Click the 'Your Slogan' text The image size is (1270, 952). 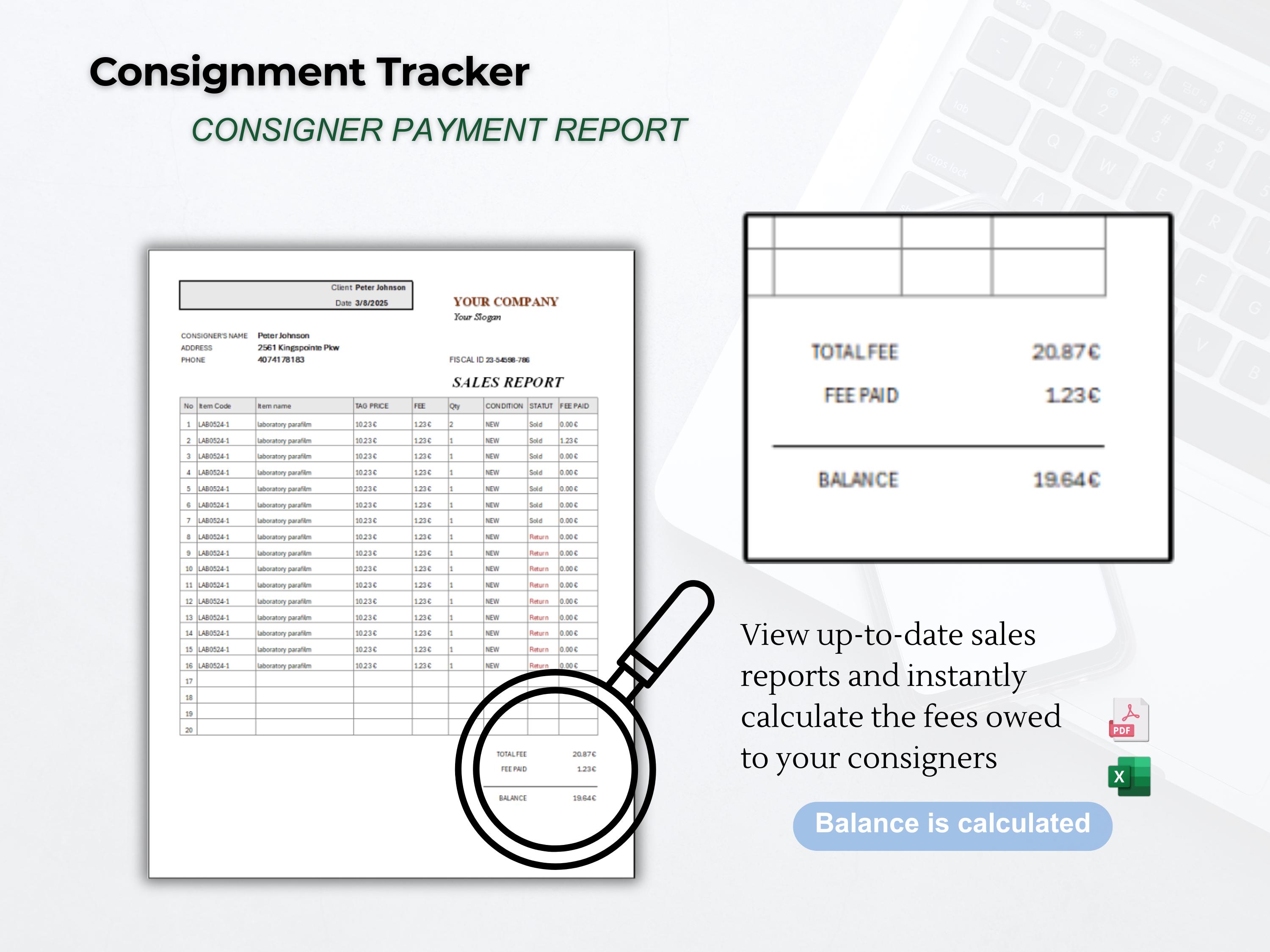(477, 317)
